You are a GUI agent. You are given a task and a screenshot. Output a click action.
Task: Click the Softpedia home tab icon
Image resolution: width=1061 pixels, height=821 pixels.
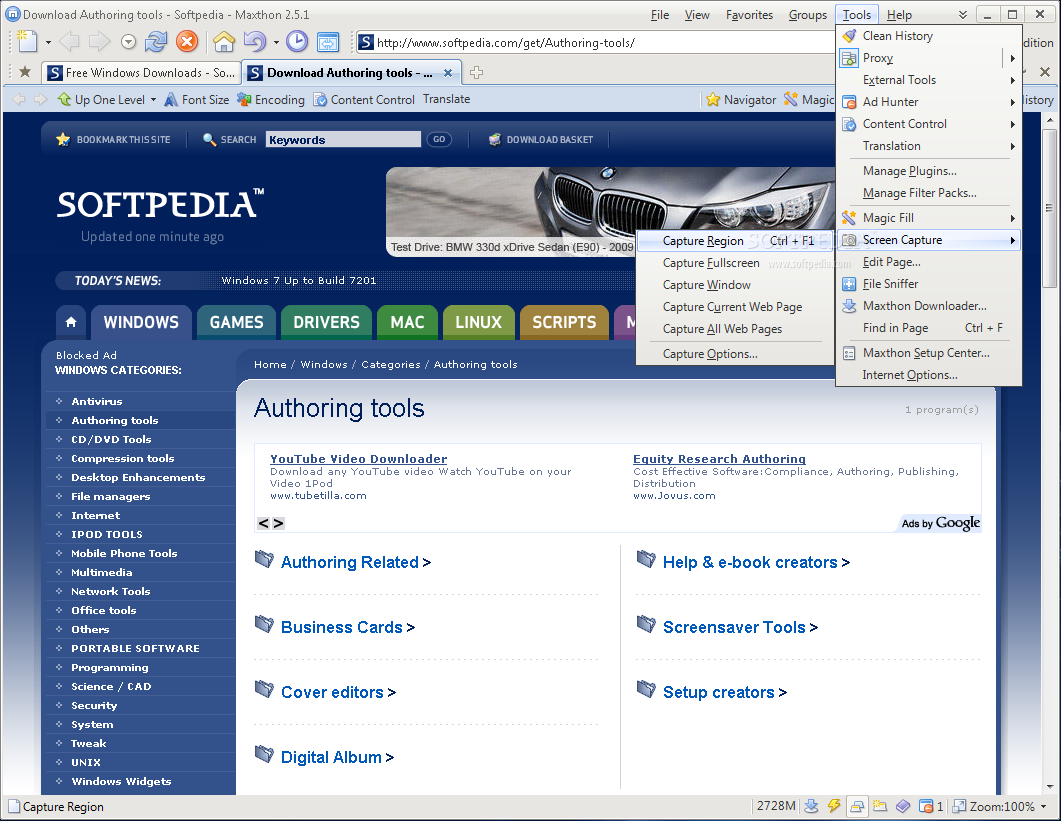[71, 322]
